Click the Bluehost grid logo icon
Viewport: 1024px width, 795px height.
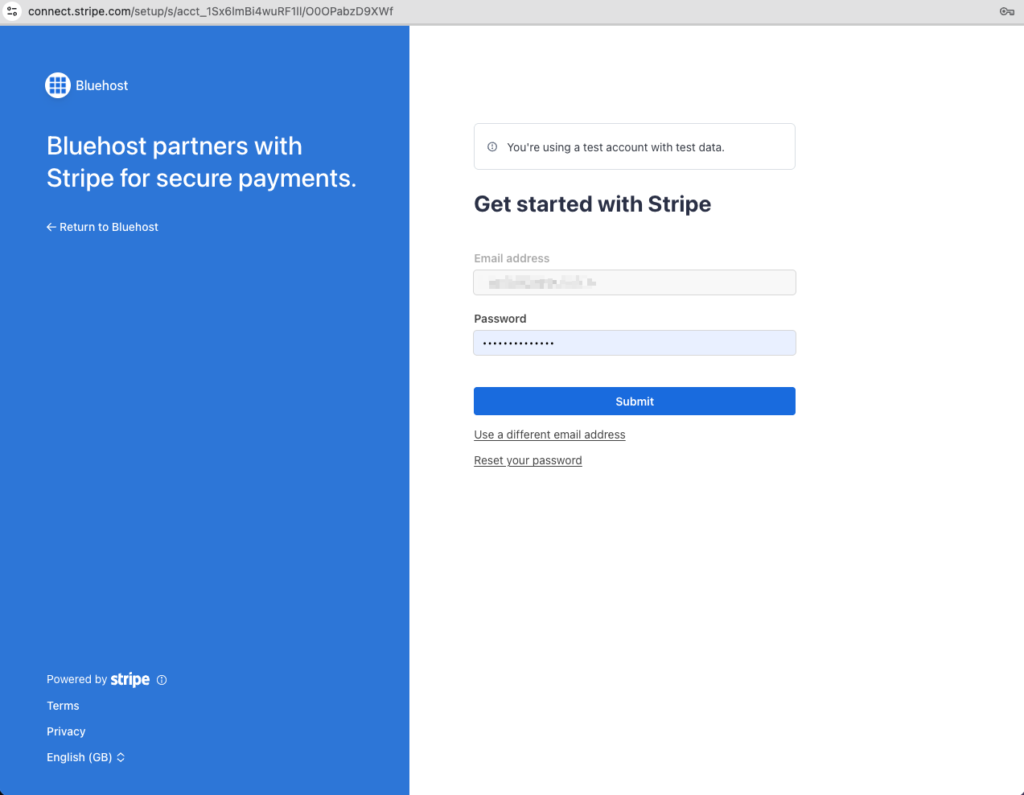[x=58, y=85]
